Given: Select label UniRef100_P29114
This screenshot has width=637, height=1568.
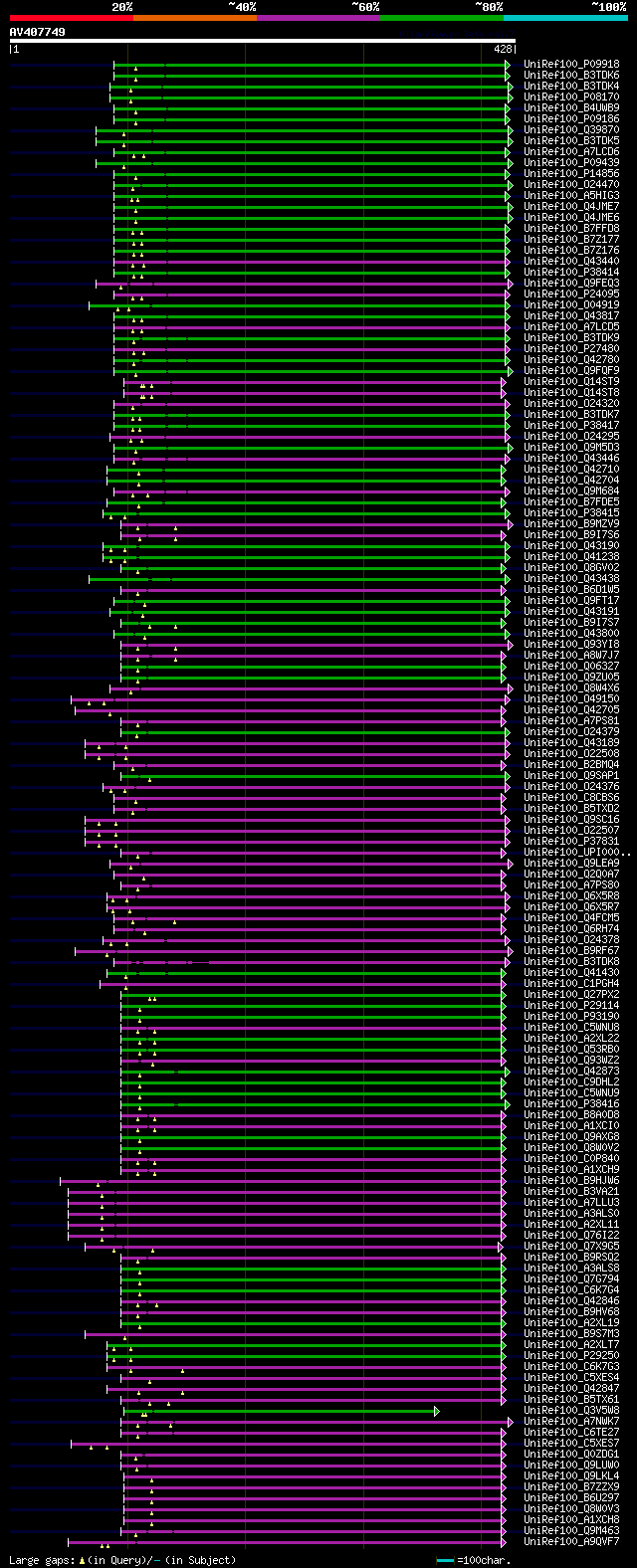Looking at the screenshot, I should pos(571,1006).
